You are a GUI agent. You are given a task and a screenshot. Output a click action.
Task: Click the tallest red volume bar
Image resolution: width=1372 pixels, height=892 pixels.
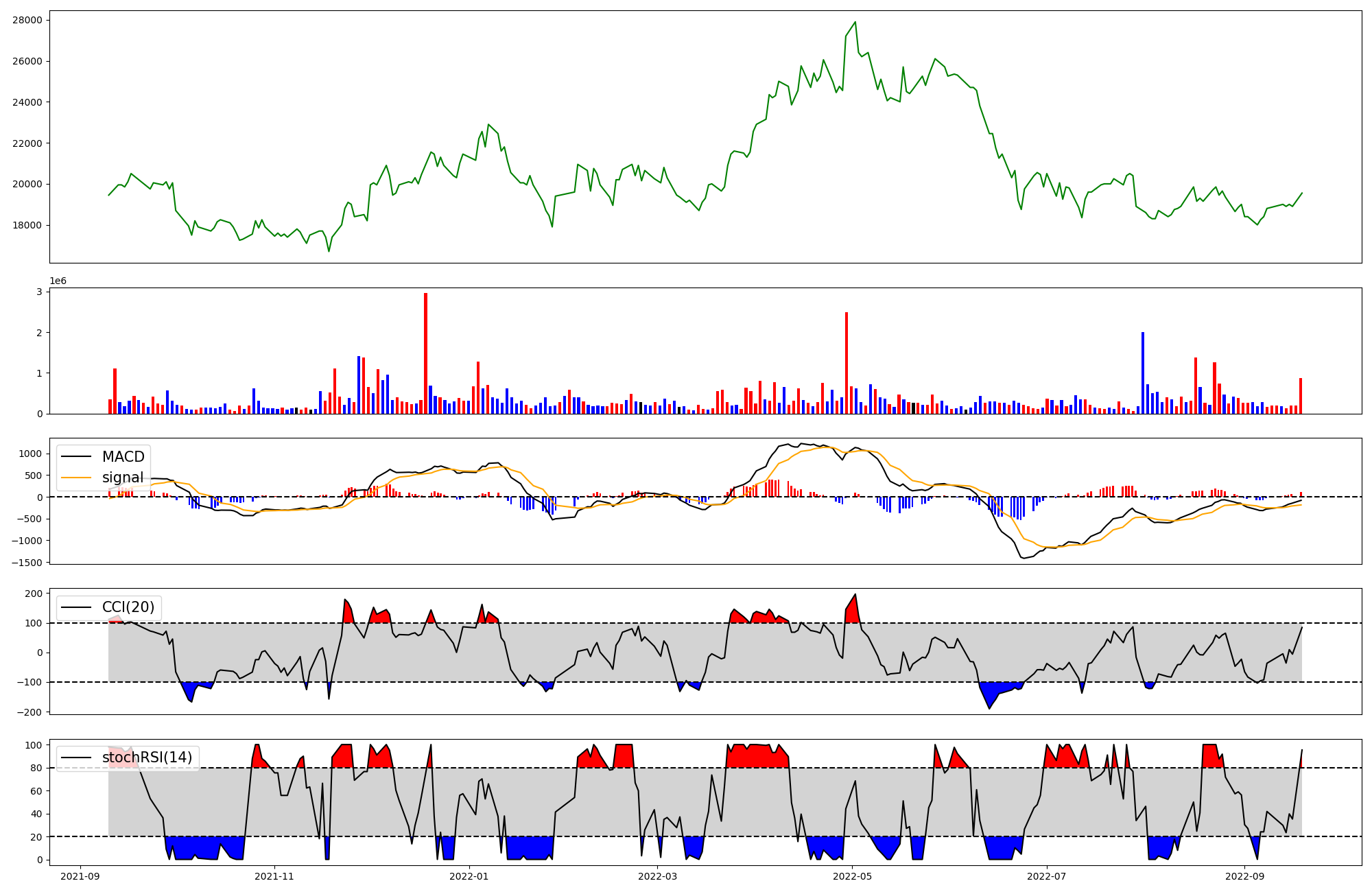(x=425, y=353)
